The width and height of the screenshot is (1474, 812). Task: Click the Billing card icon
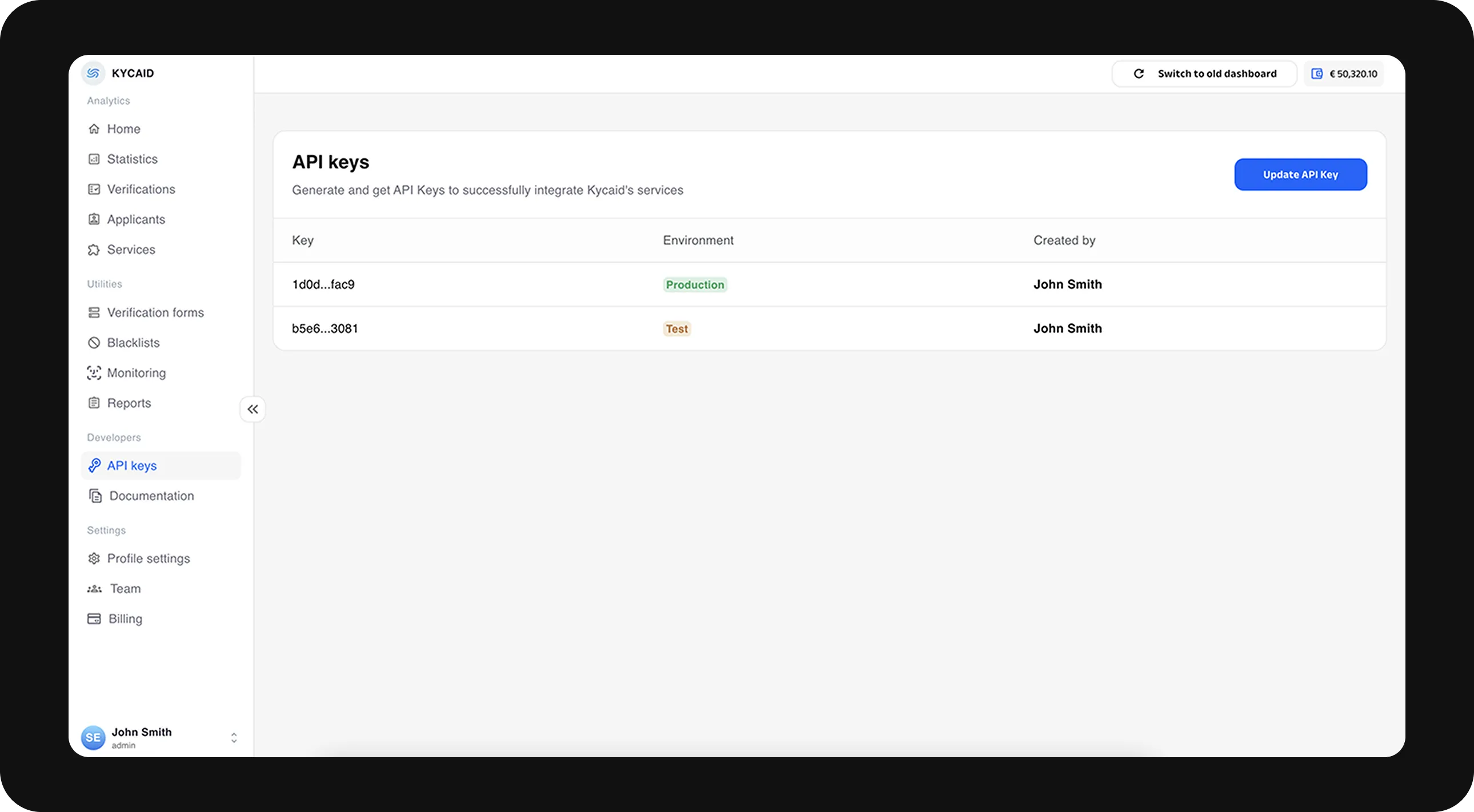point(94,619)
